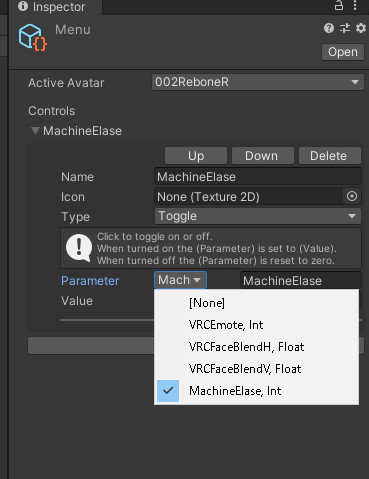Click the Menu asset cube icon
This screenshot has width=369, height=479.
33,37
